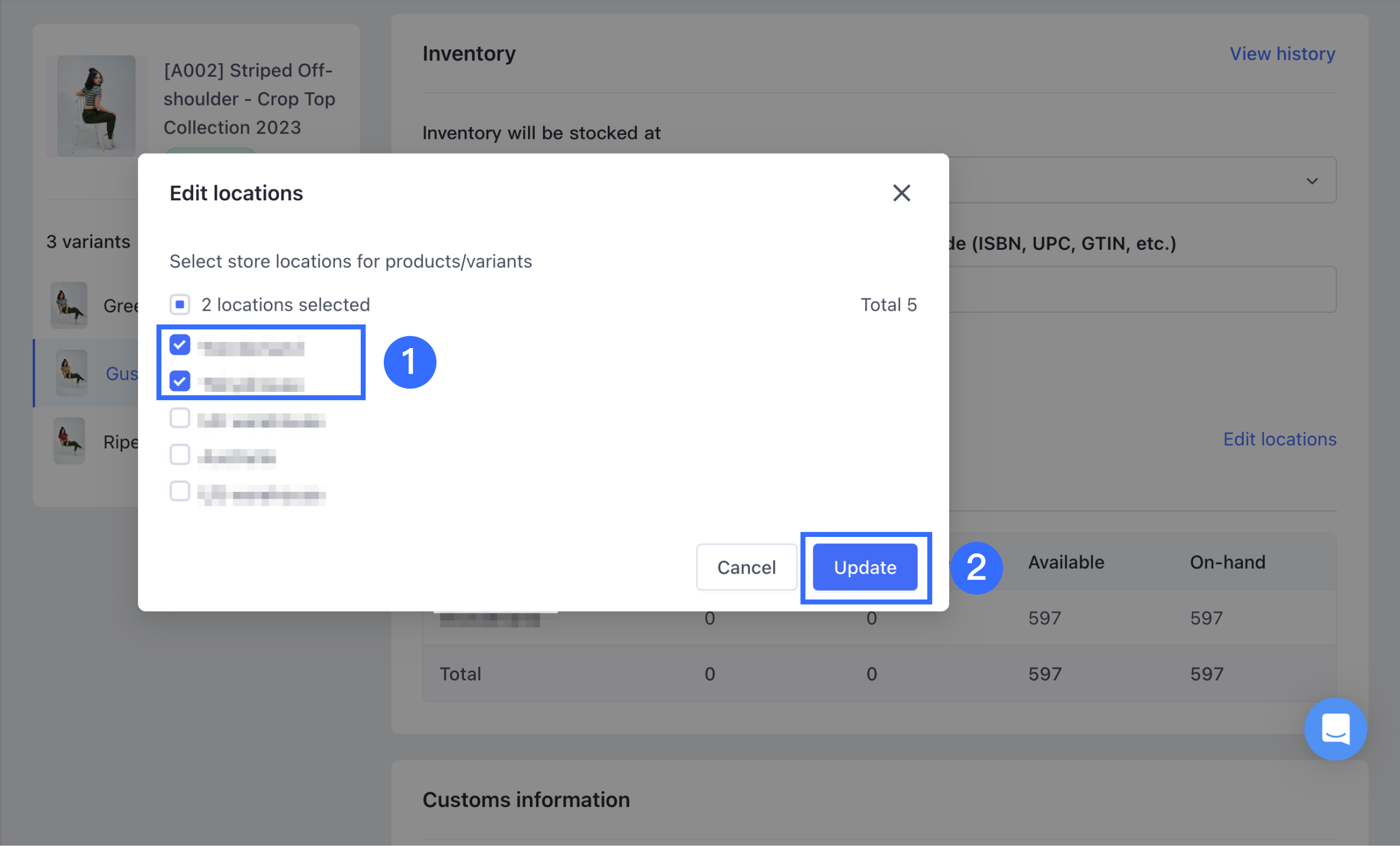Screen dimensions: 1400x846
Task: Check the fourth location checkbox
Action: 180,455
